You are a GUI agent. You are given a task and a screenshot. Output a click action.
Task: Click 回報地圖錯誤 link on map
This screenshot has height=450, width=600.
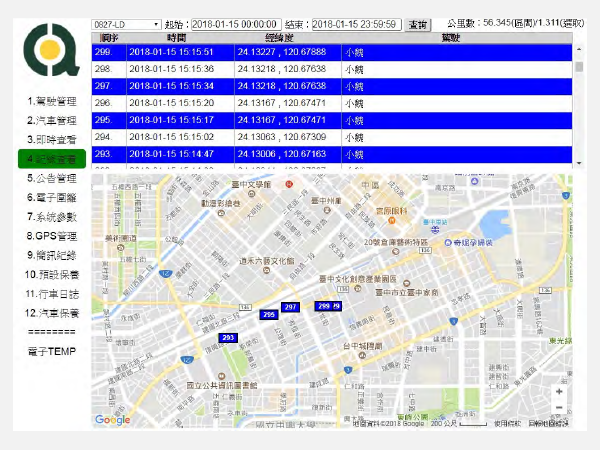click(x=549, y=423)
